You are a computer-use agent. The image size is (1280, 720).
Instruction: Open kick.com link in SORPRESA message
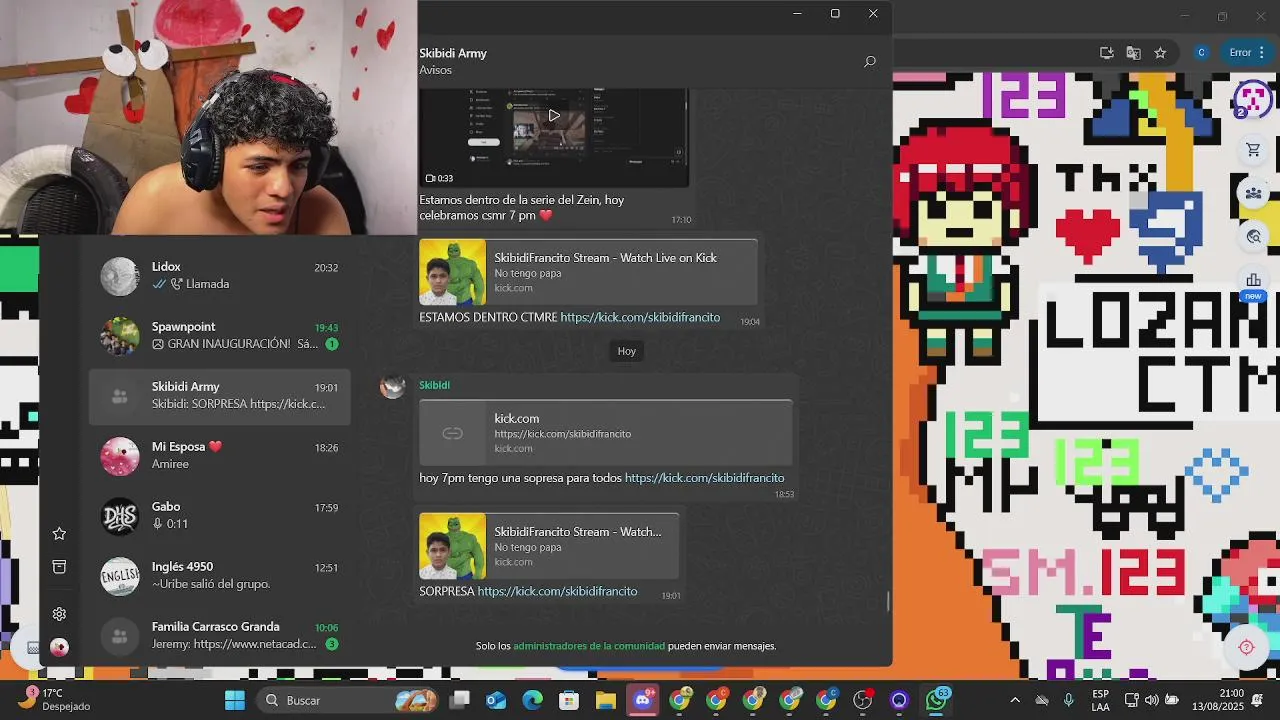click(557, 591)
